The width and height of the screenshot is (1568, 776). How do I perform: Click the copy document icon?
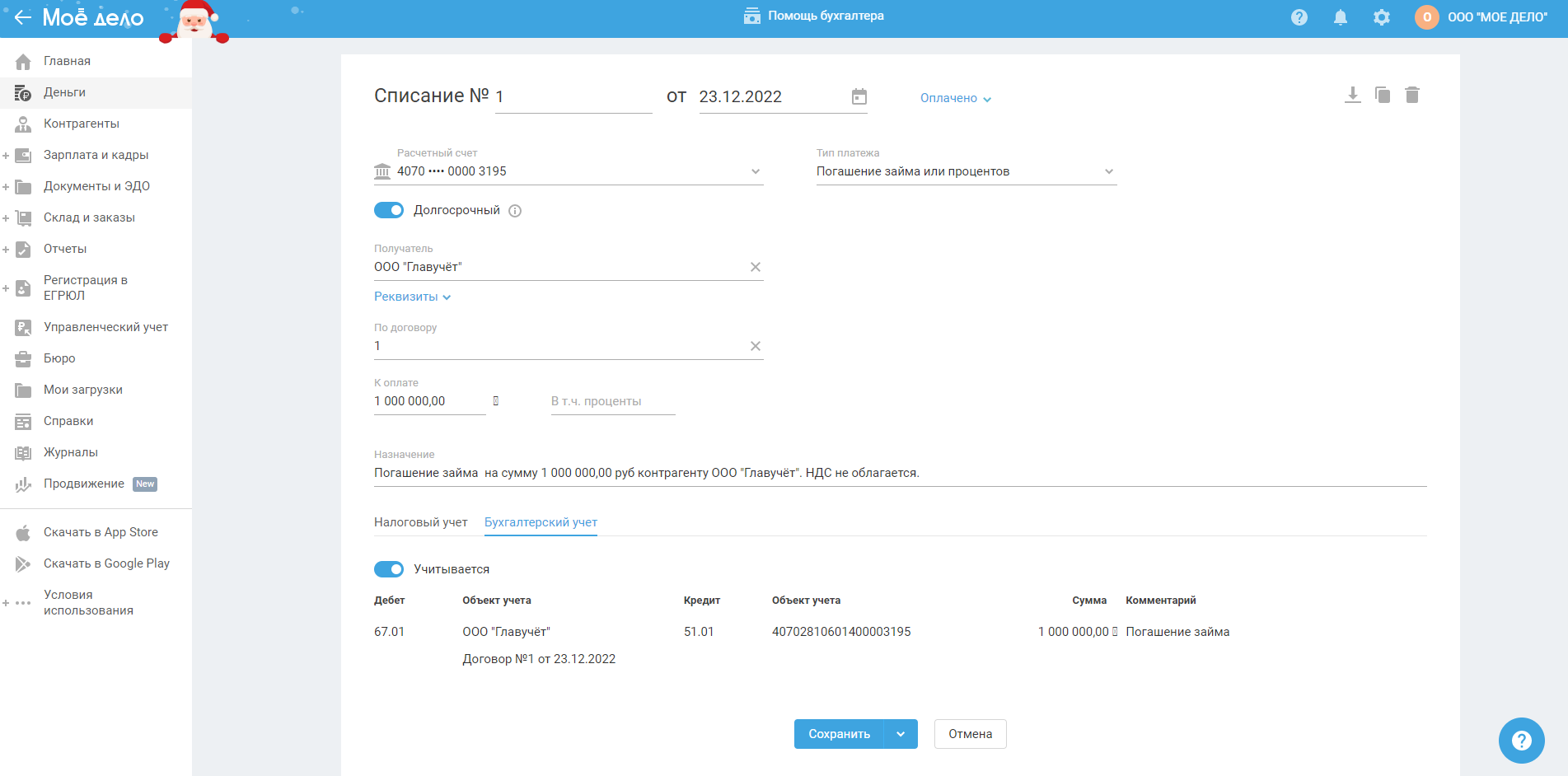point(1383,96)
